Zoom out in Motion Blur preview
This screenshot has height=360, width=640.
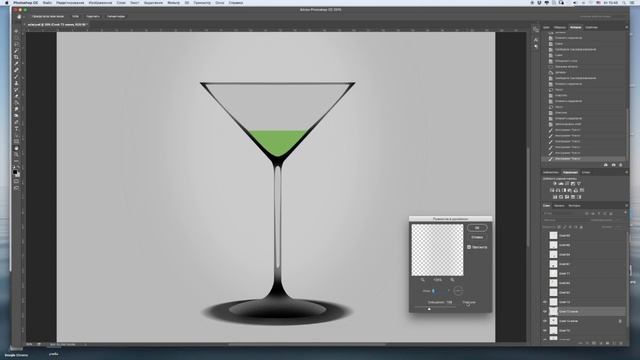[422, 280]
